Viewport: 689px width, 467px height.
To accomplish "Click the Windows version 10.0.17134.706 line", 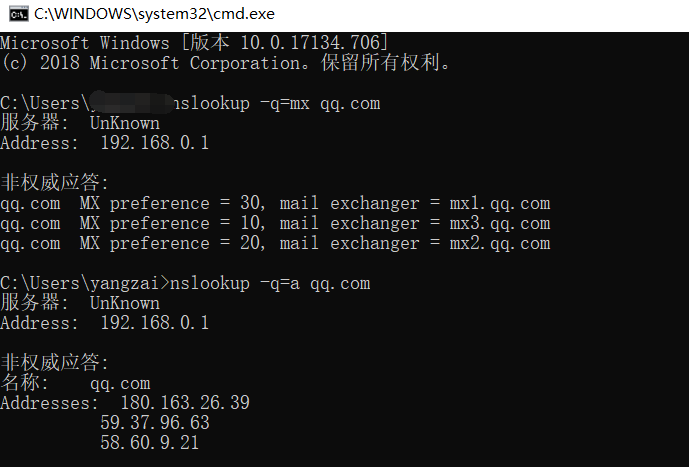I will coord(194,43).
